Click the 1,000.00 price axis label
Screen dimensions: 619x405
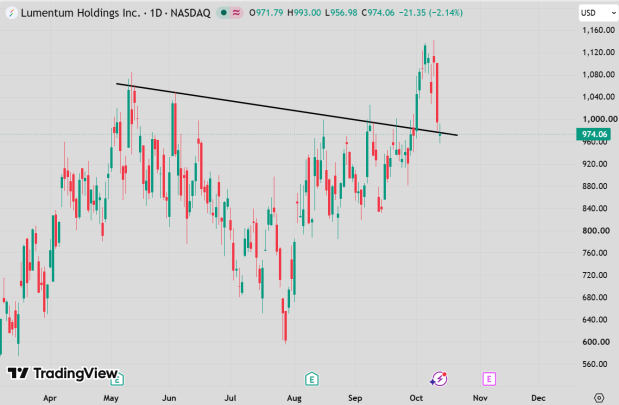(600, 119)
